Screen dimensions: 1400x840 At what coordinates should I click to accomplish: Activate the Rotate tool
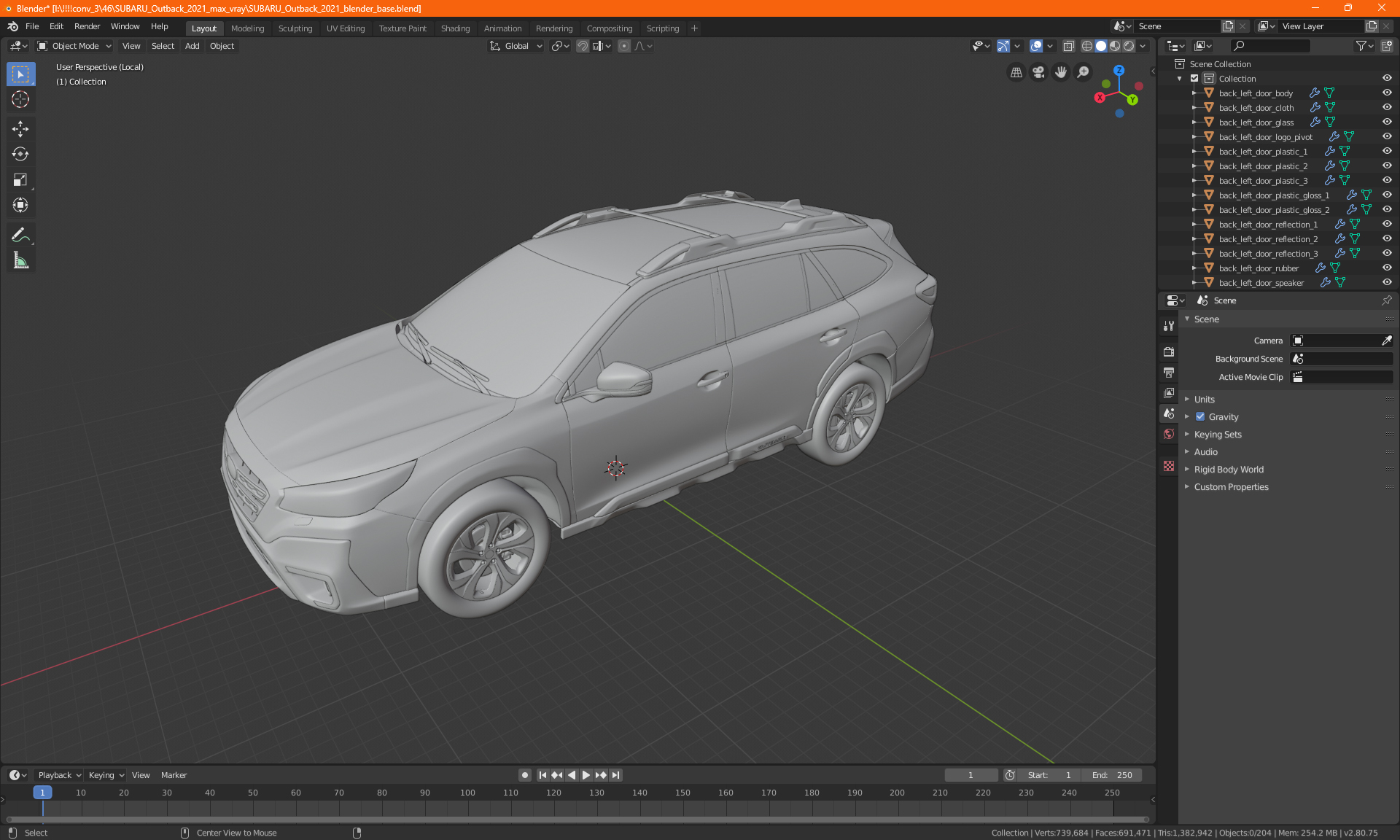coord(20,154)
